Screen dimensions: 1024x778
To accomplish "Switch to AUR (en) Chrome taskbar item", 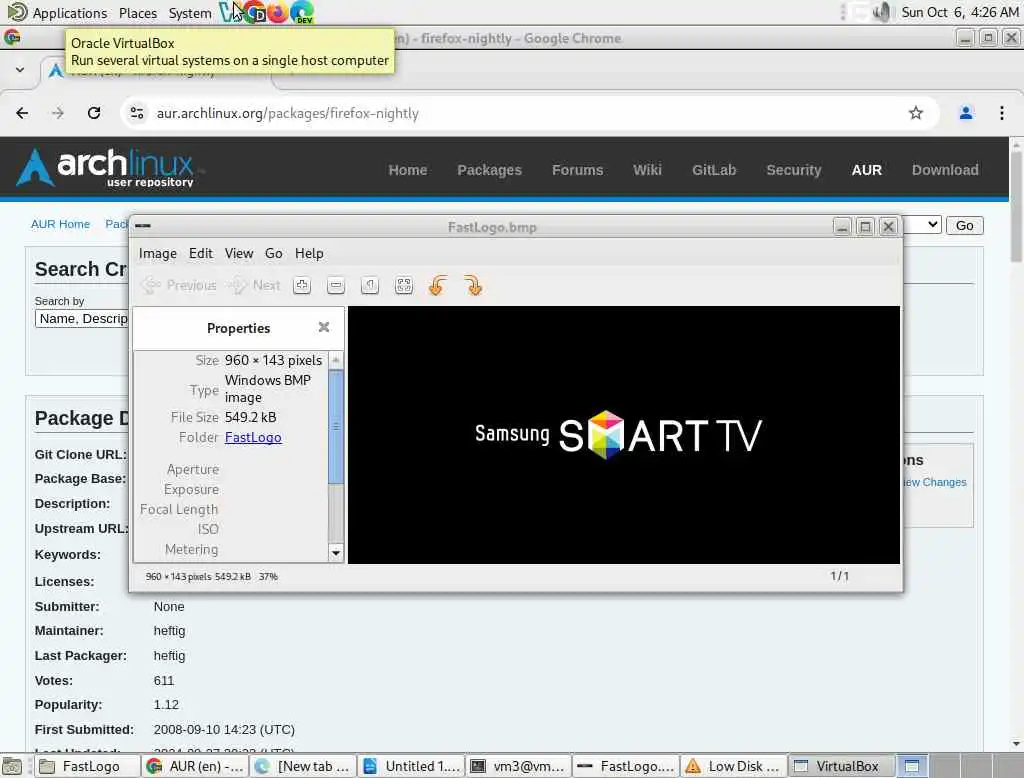I will pos(195,766).
